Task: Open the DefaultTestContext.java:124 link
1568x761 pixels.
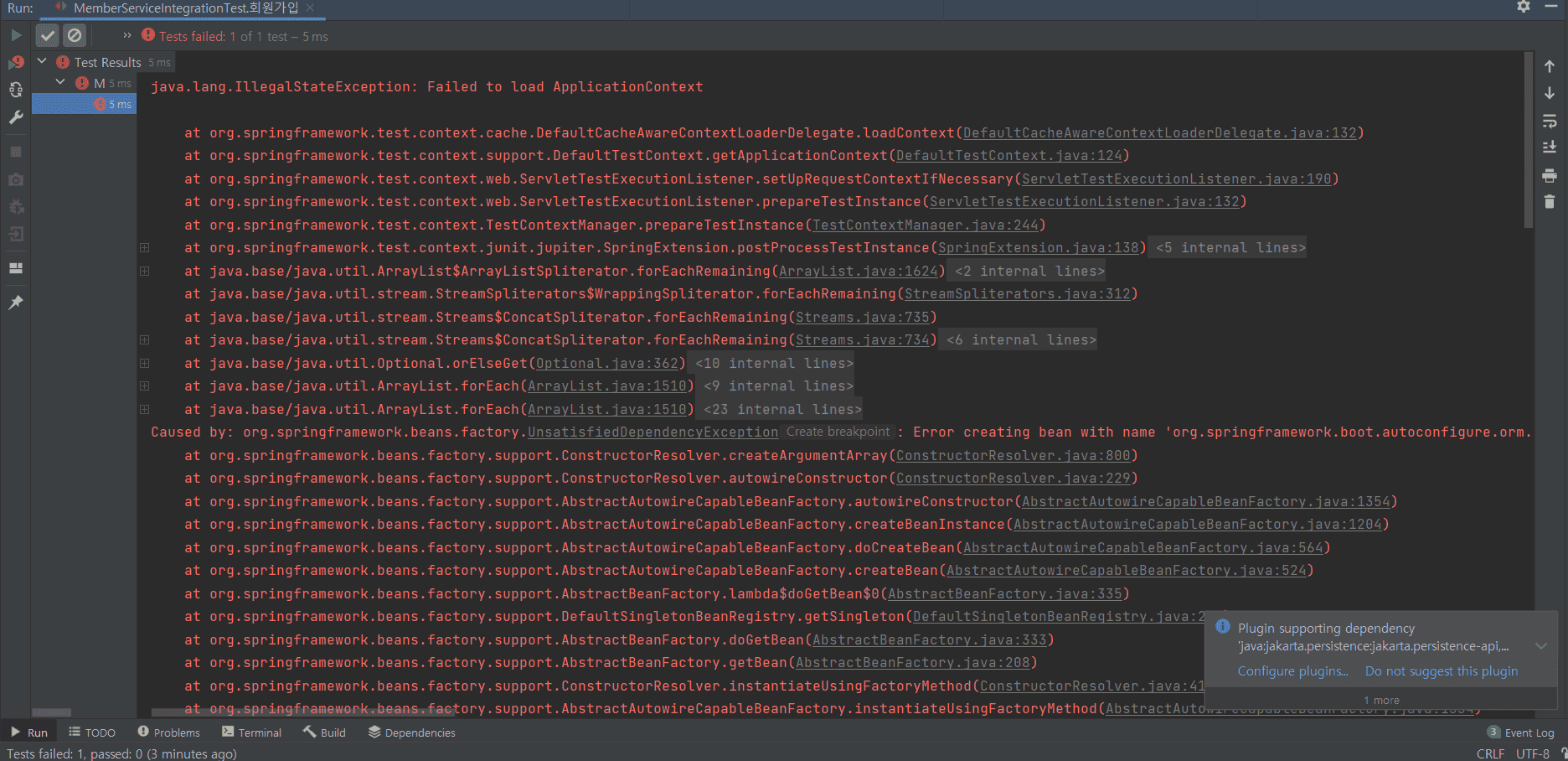Action: click(1009, 156)
